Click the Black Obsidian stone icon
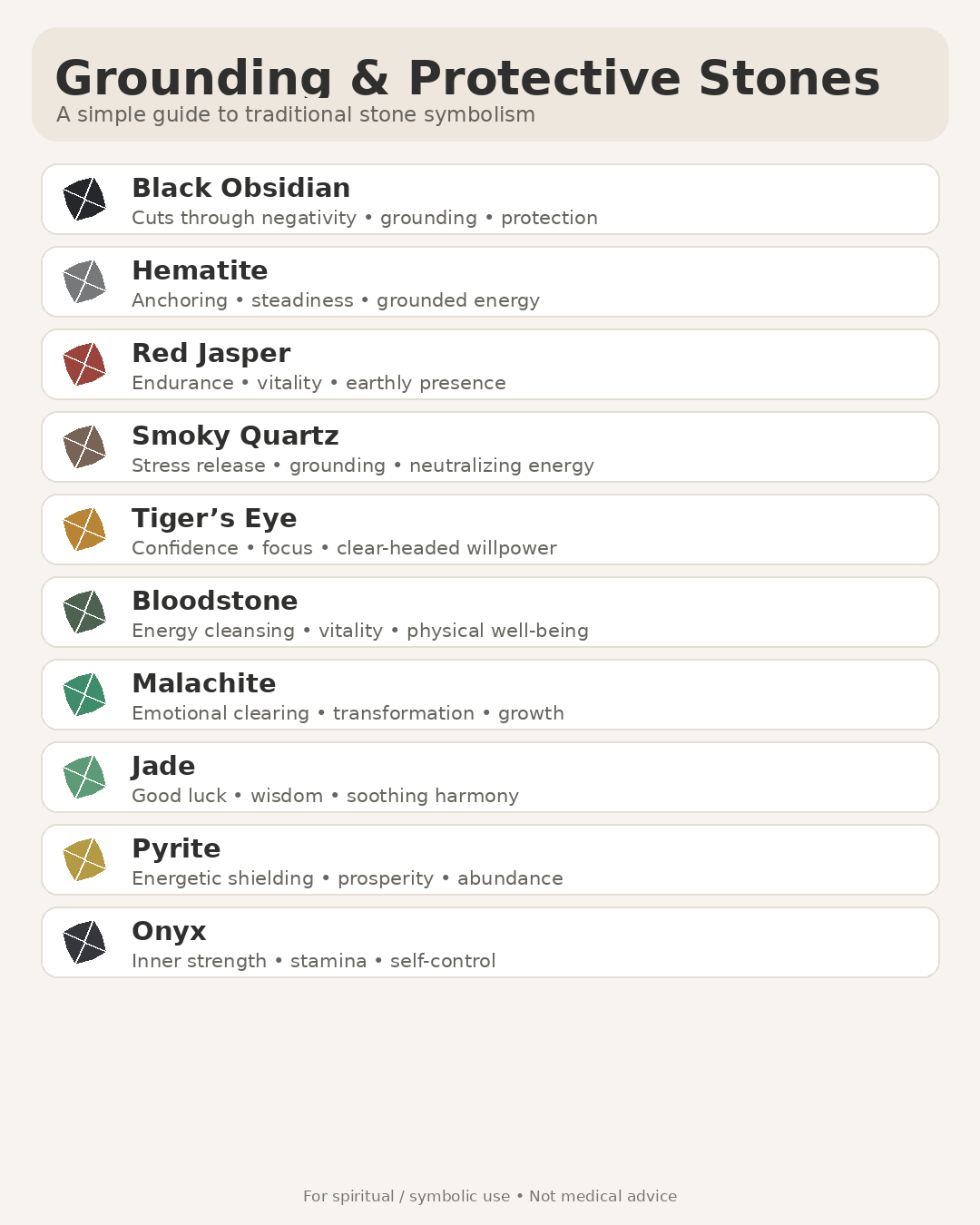Viewport: 980px width, 1225px height. coord(84,199)
